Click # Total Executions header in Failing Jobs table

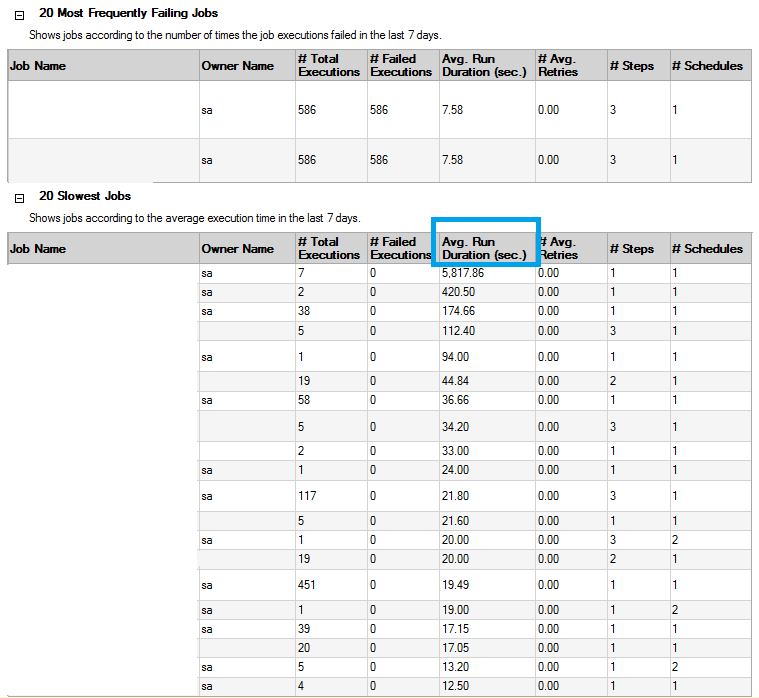click(328, 65)
